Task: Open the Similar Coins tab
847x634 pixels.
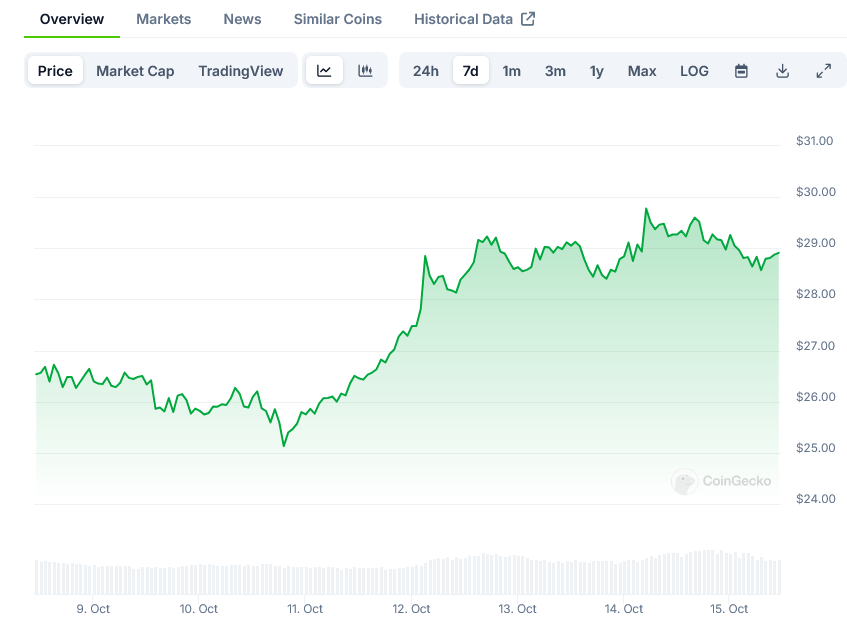Action: pos(337,19)
